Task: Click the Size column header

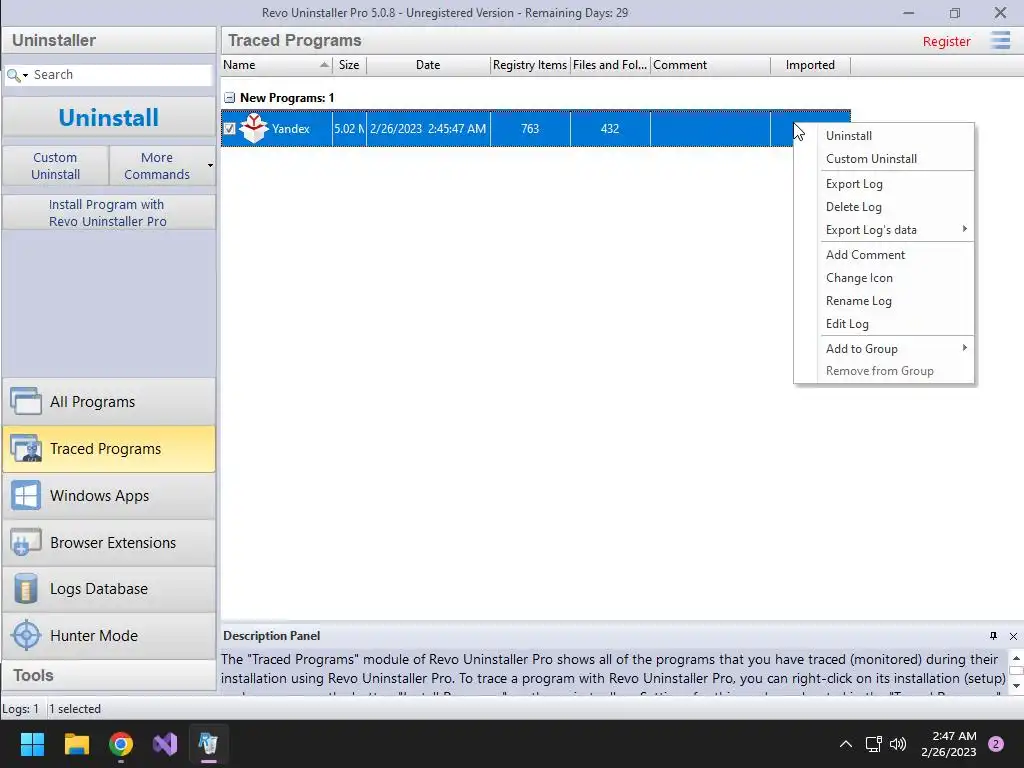Action: coord(349,65)
